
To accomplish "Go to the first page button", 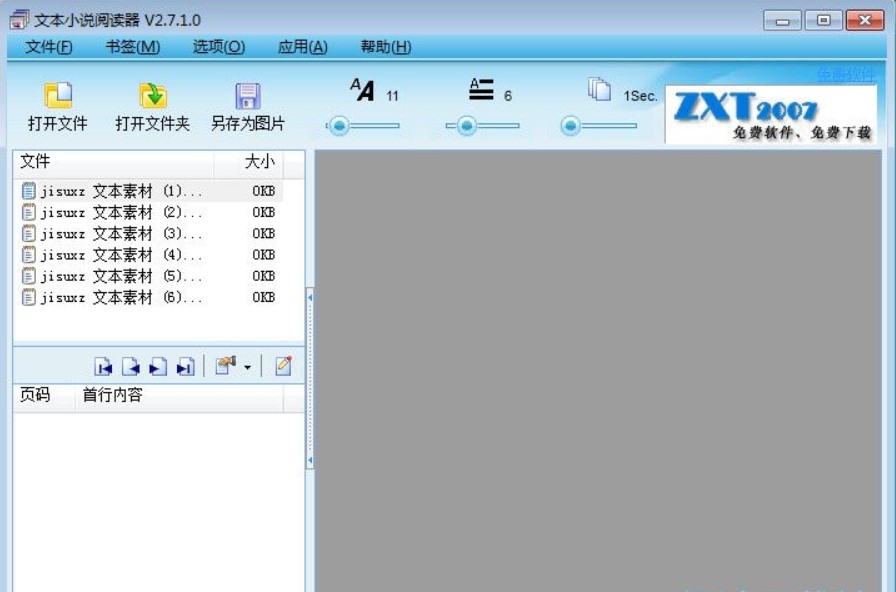I will point(103,366).
